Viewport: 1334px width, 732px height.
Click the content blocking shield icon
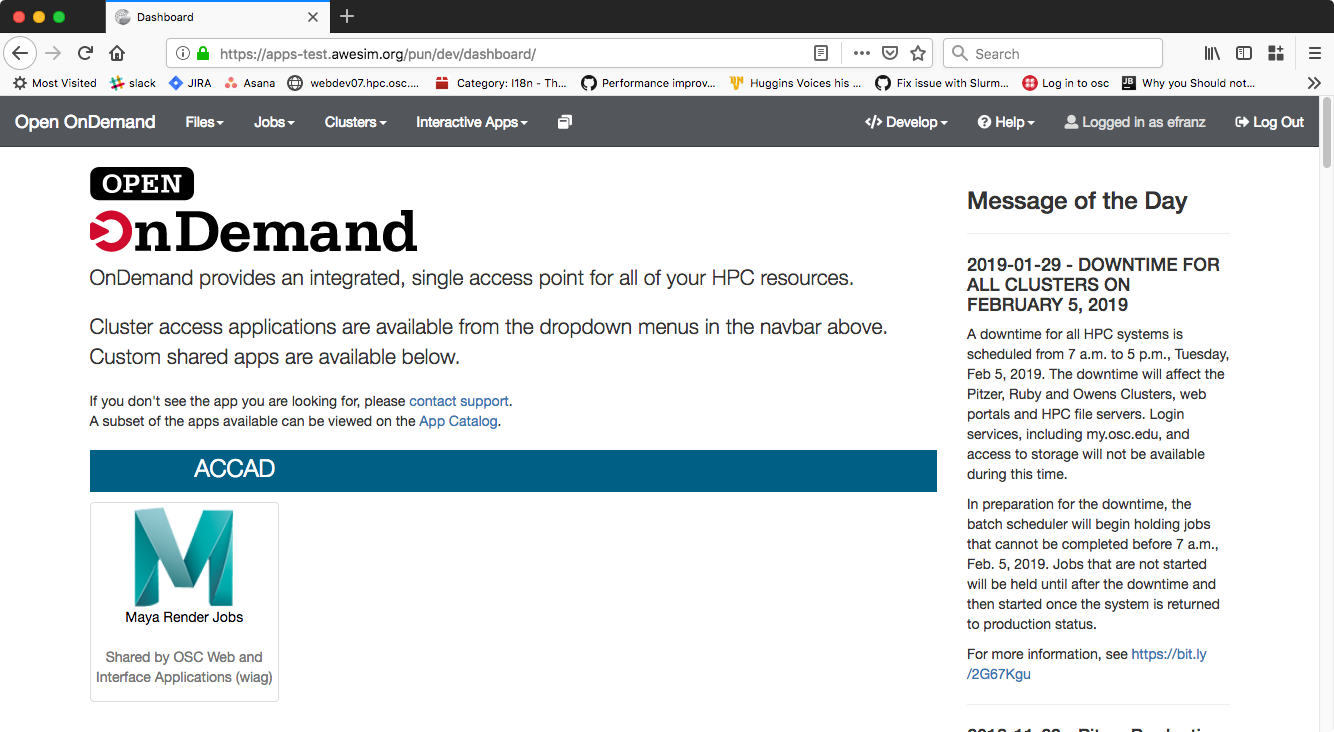[890, 53]
